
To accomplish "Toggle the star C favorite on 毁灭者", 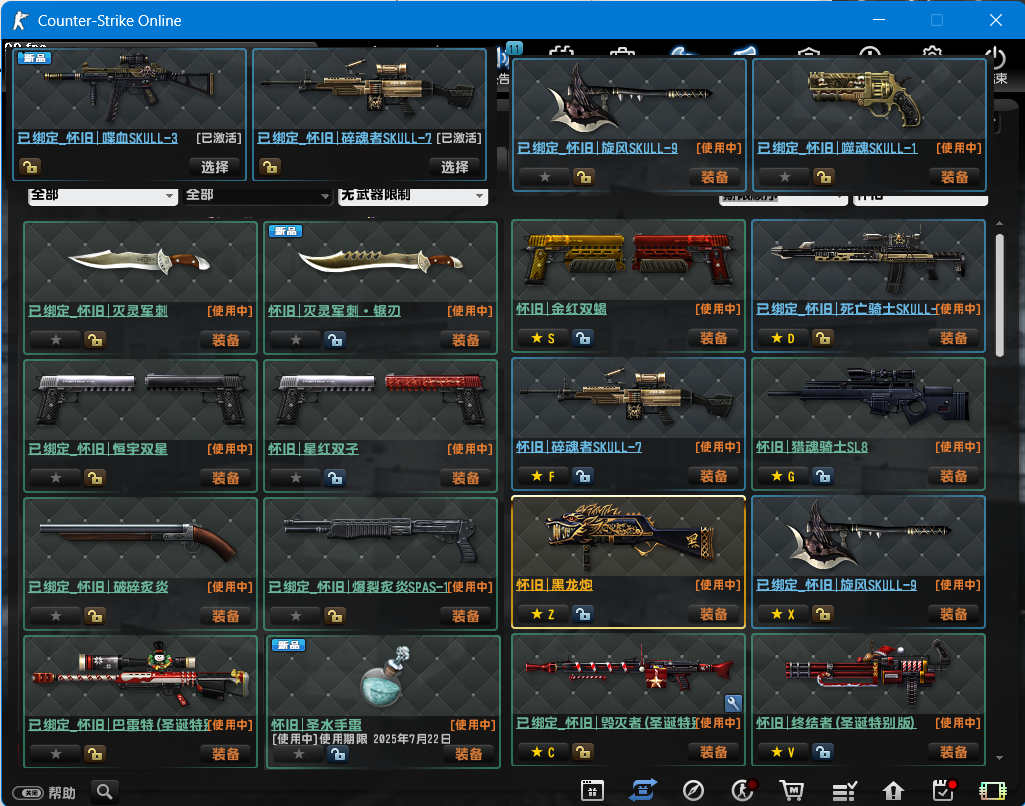I will click(543, 752).
